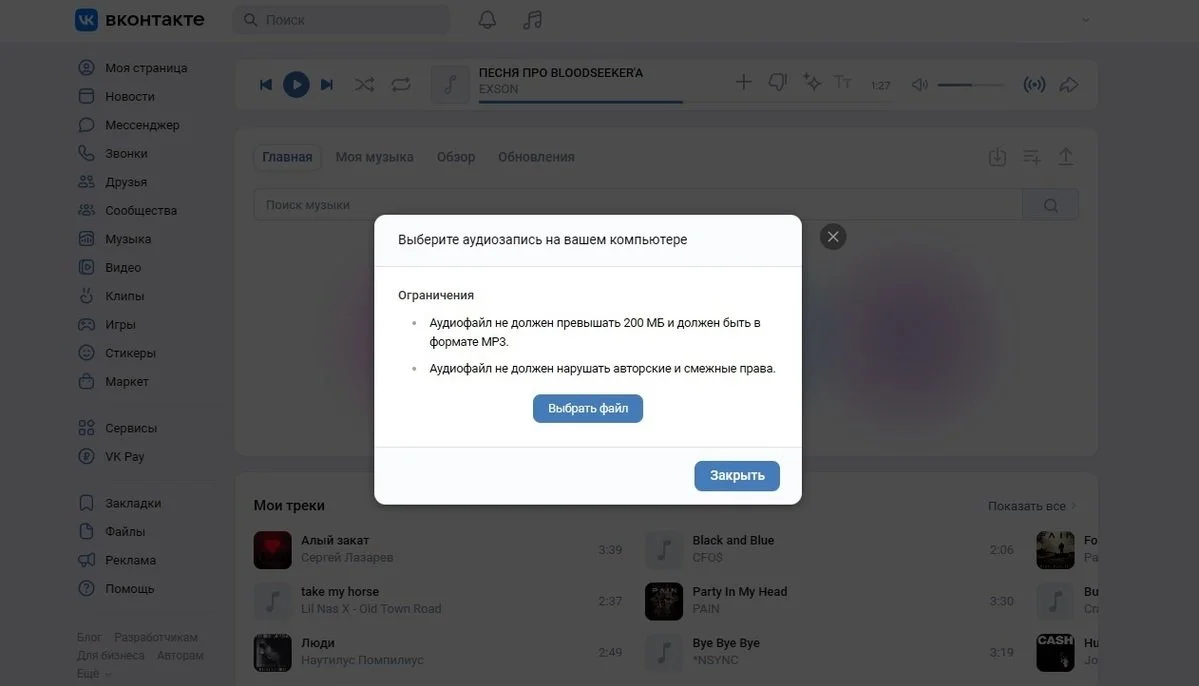Viewport: 1199px width, 686px height.
Task: Open Моя страница in sidebar
Action: click(133, 67)
